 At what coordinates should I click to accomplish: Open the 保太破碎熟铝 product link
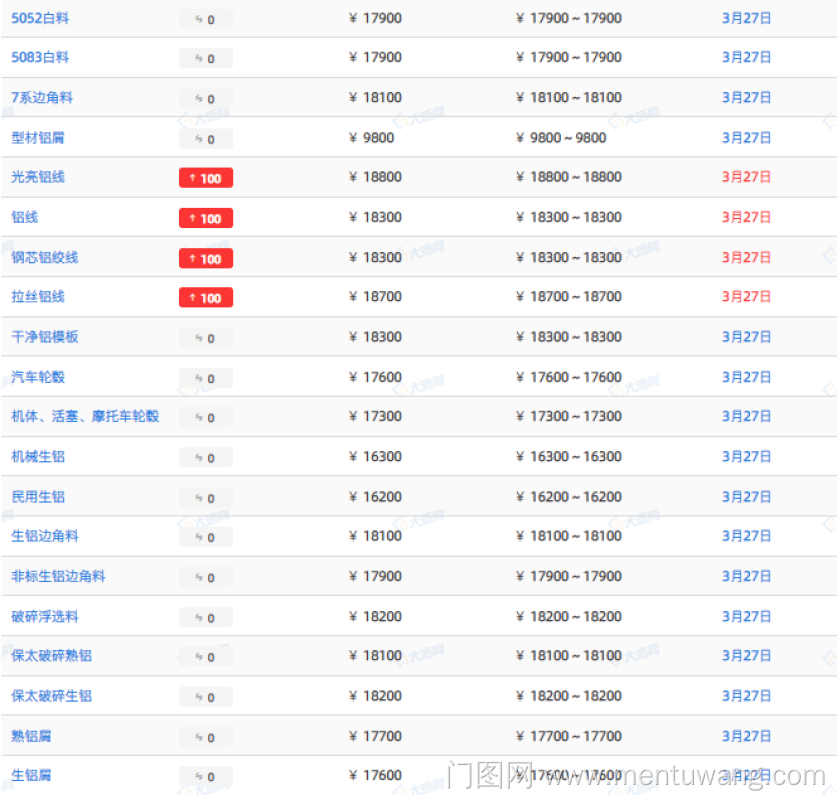click(52, 656)
